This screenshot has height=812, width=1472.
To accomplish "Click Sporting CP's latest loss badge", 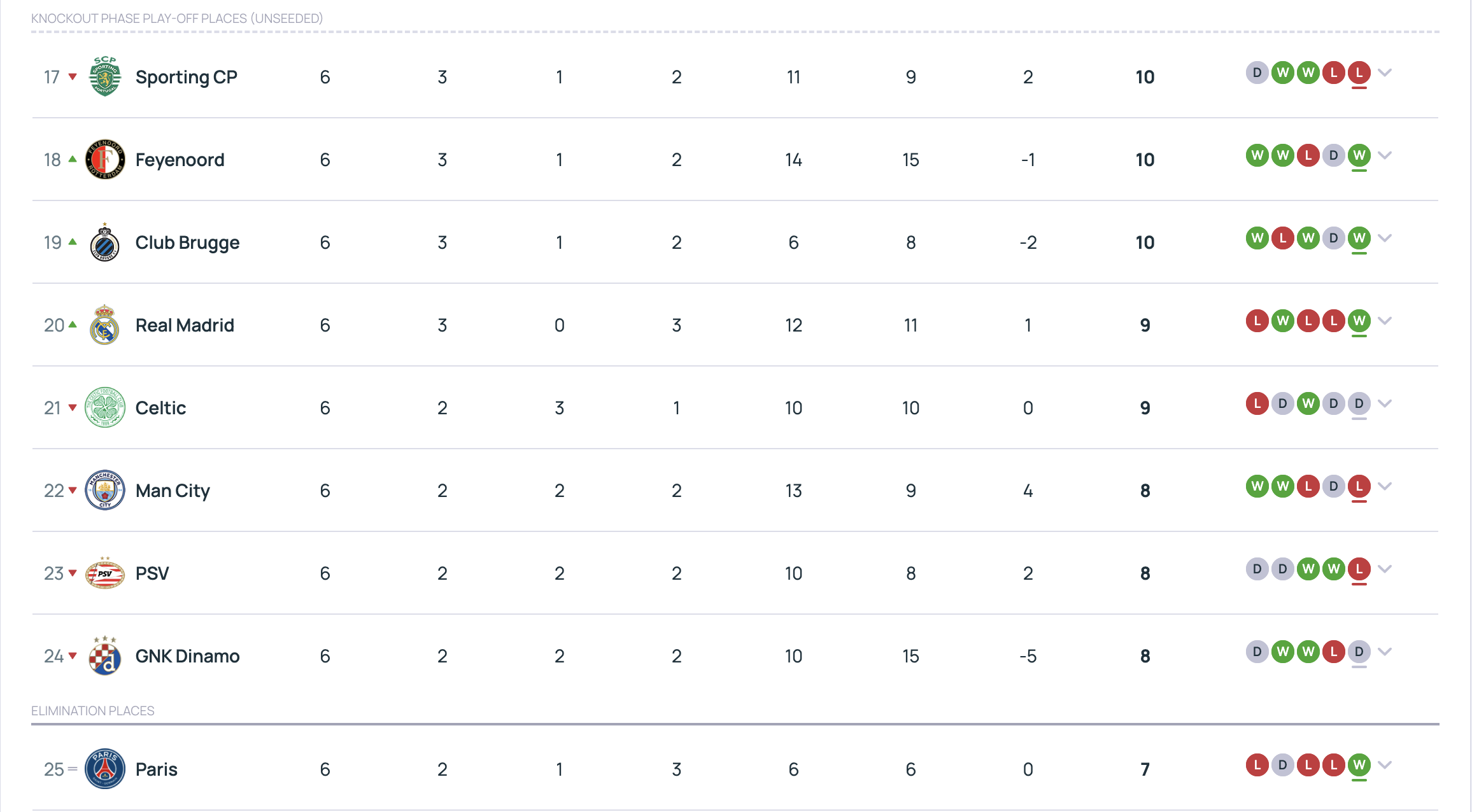I will pos(1359,73).
